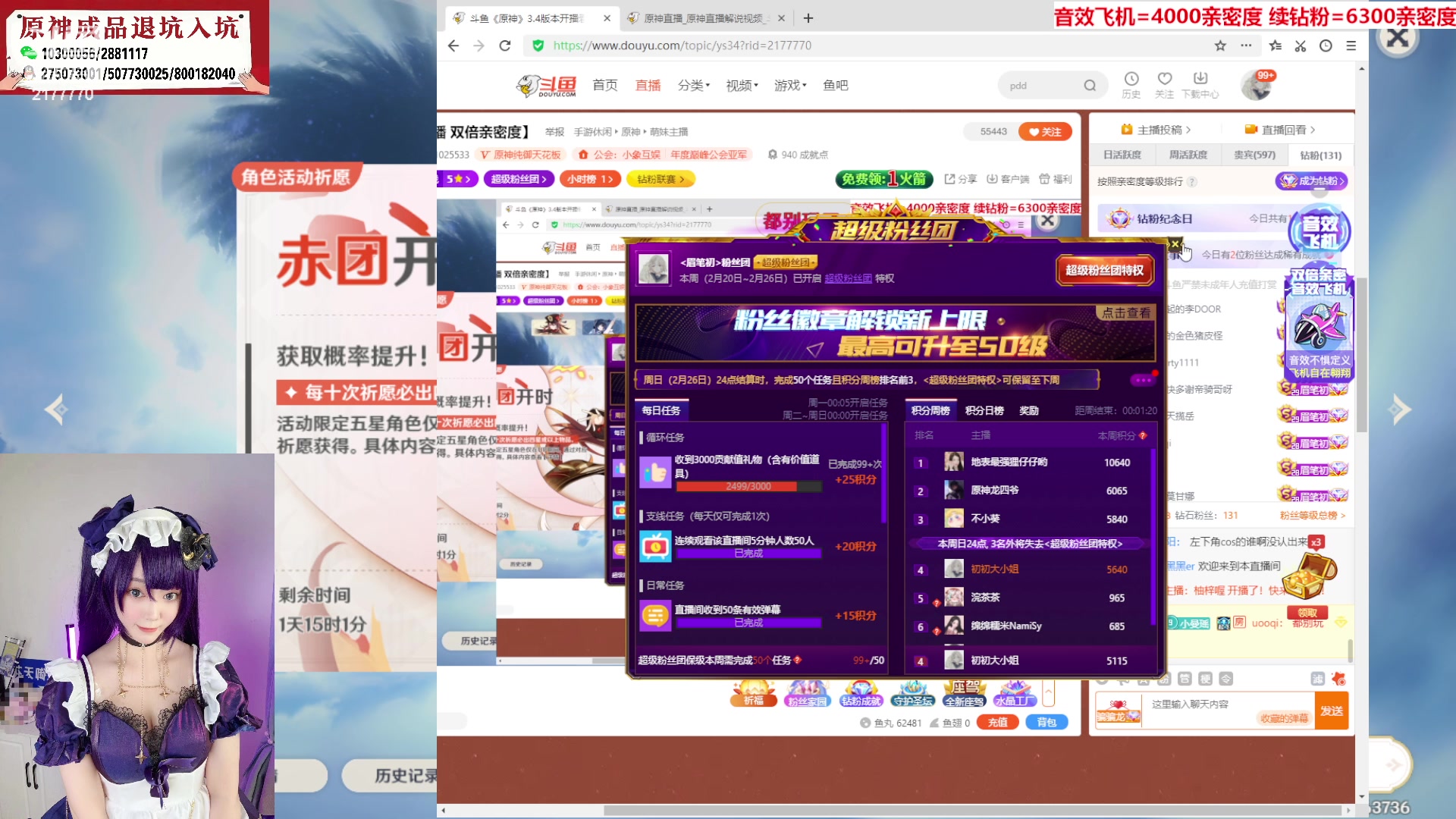Toggle the 滤 chat filter icon

click(1318, 679)
